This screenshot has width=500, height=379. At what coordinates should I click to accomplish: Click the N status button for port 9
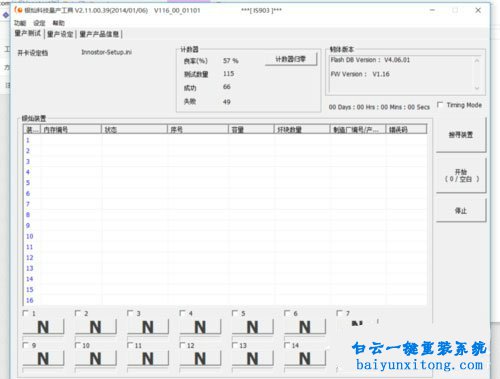click(x=43, y=359)
